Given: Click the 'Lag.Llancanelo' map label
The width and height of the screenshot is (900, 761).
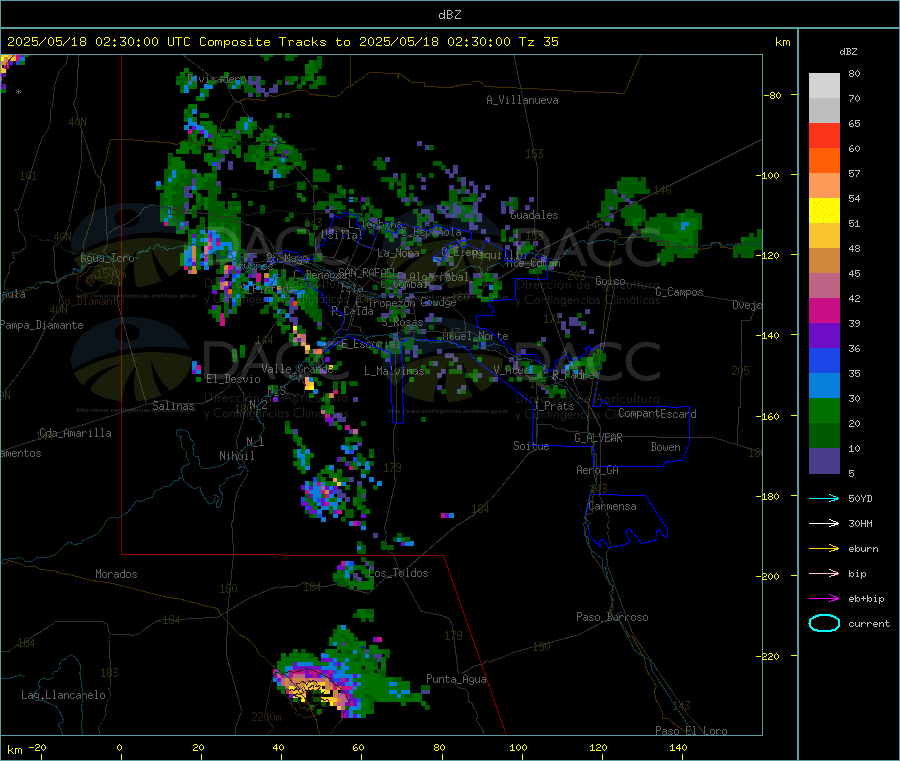Looking at the screenshot, I should pyautogui.click(x=63, y=695).
